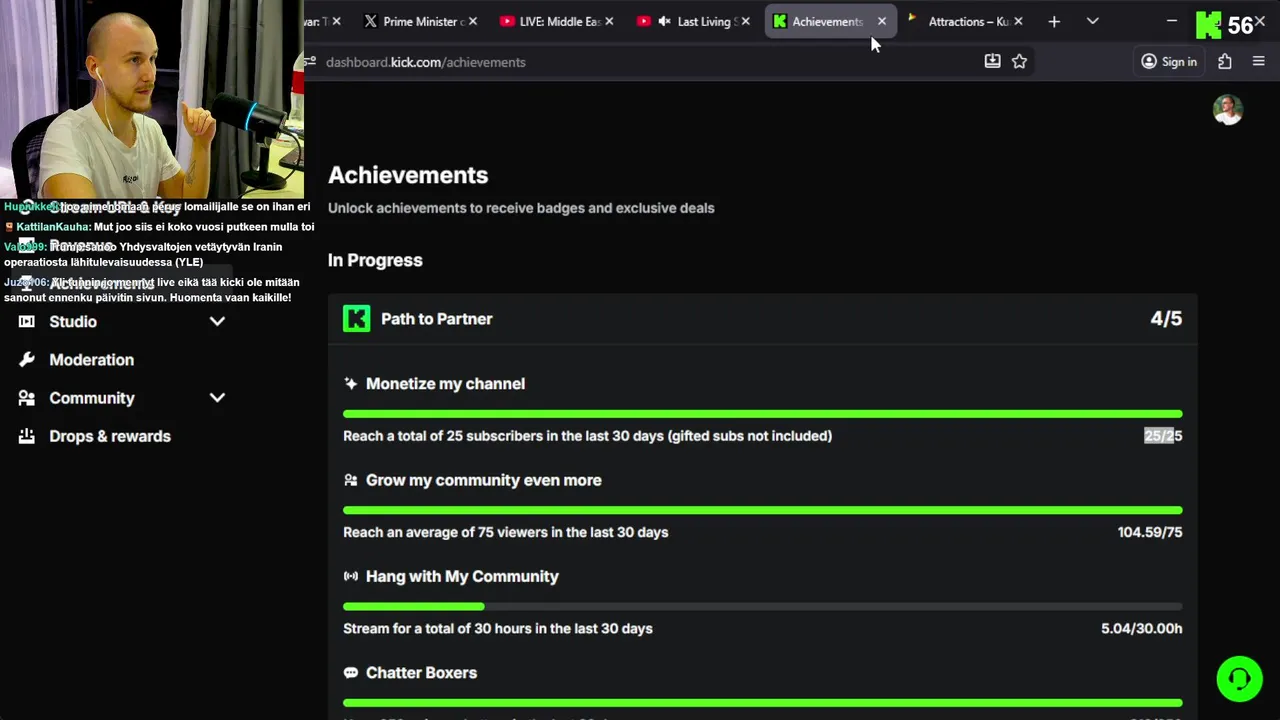1280x720 pixels.
Task: Click the 25/25 subscriber value
Action: (x=1163, y=435)
